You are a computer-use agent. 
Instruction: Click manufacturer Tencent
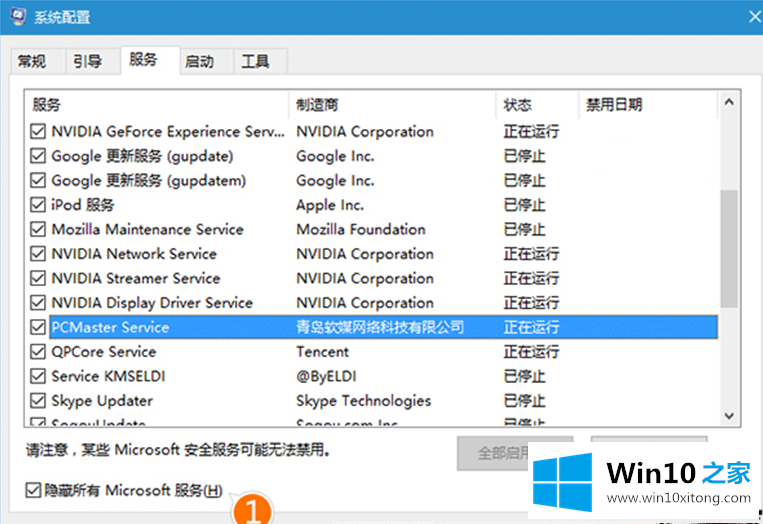pos(323,351)
